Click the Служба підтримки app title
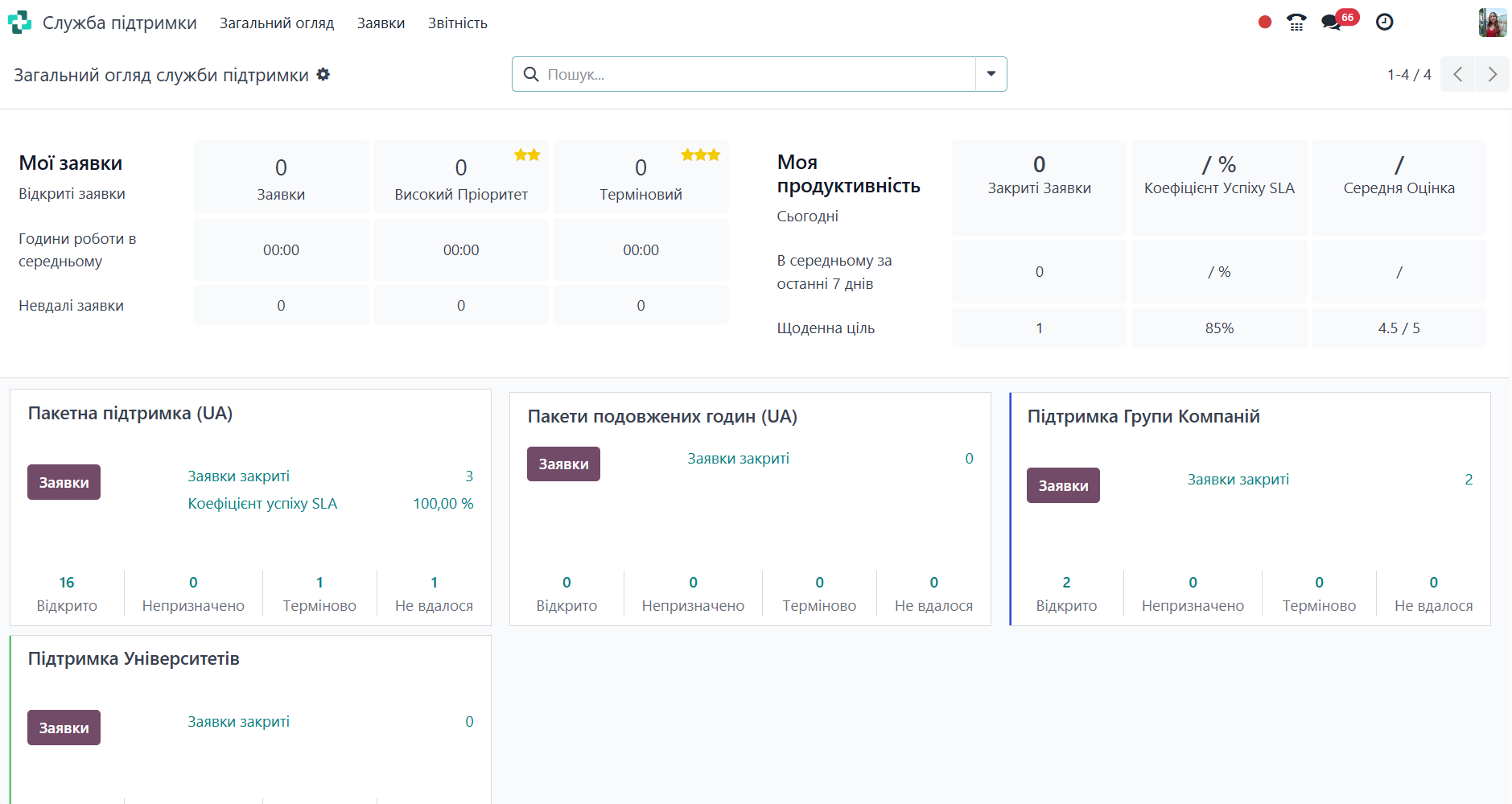The height and width of the screenshot is (804, 1512). [x=120, y=23]
